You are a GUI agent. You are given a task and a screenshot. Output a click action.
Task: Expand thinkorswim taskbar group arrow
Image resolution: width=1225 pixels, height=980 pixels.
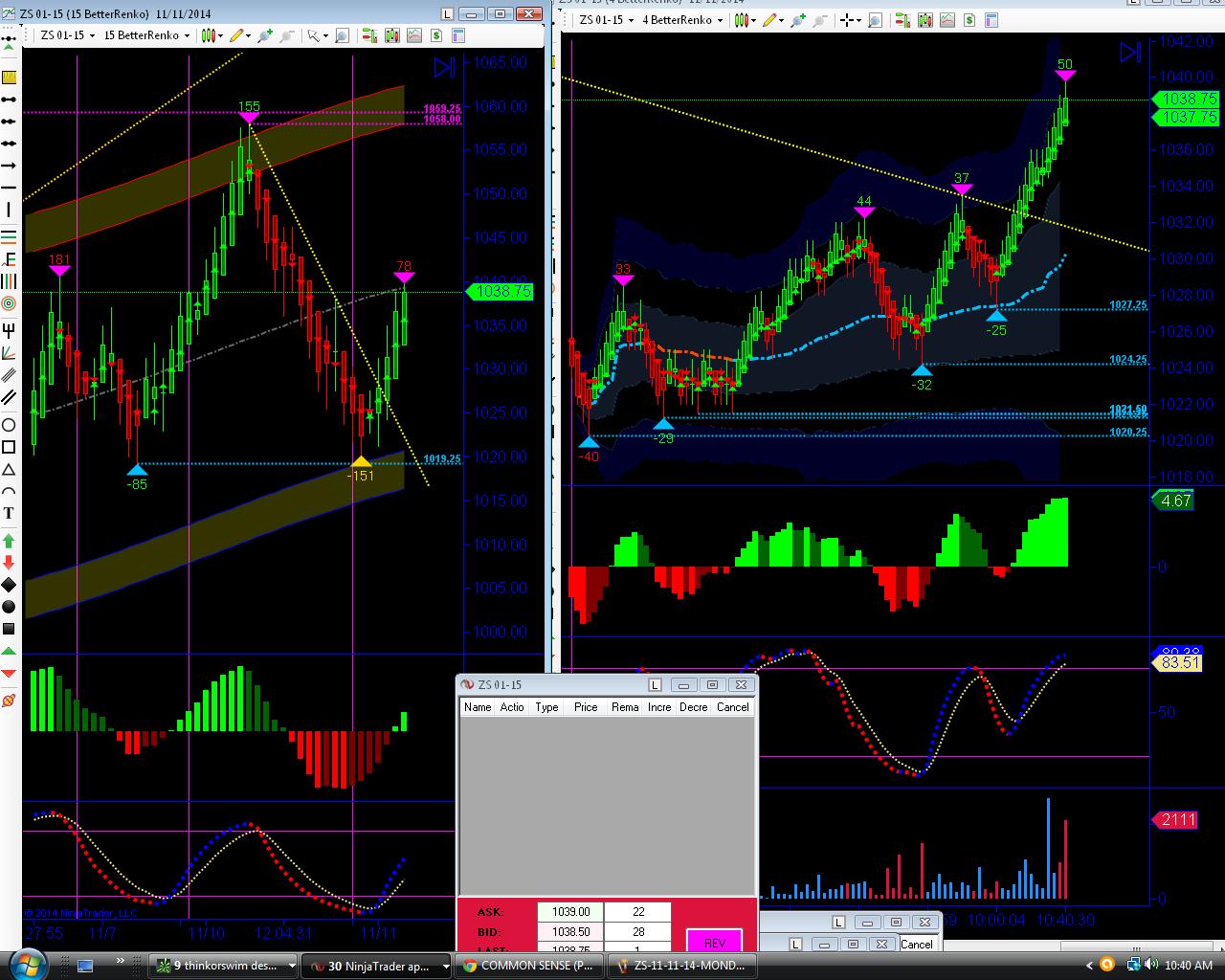291,966
